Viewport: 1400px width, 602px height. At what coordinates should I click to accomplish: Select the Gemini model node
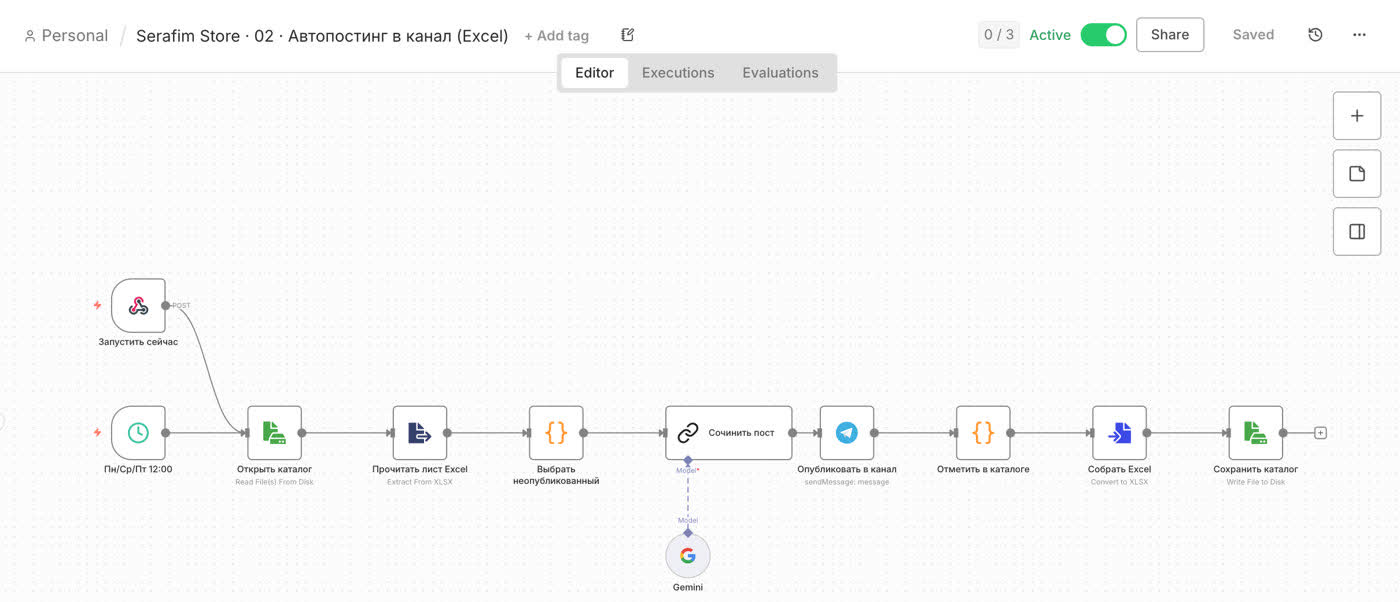coord(688,556)
